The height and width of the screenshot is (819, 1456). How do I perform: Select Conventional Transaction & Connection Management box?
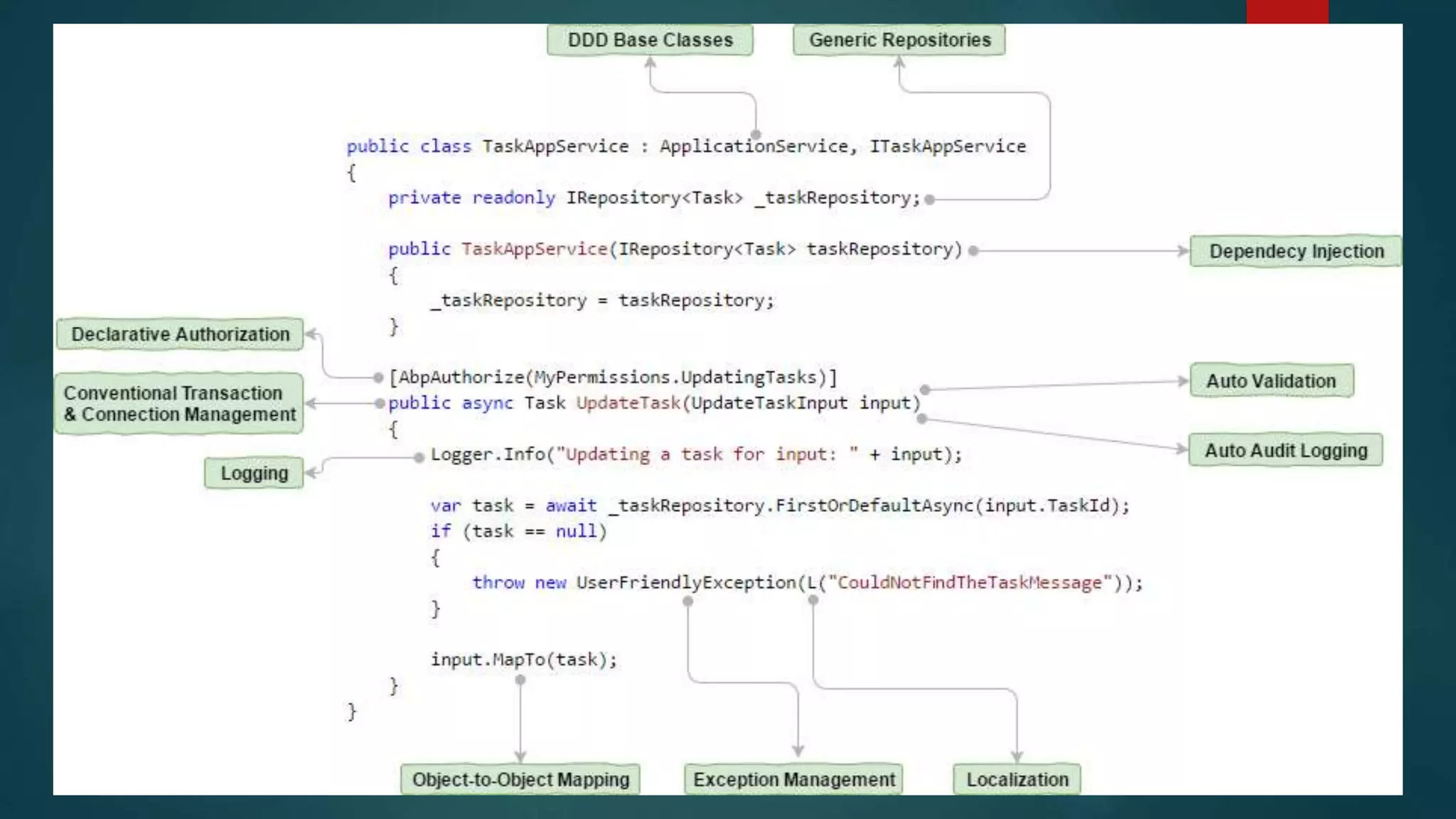[179, 403]
